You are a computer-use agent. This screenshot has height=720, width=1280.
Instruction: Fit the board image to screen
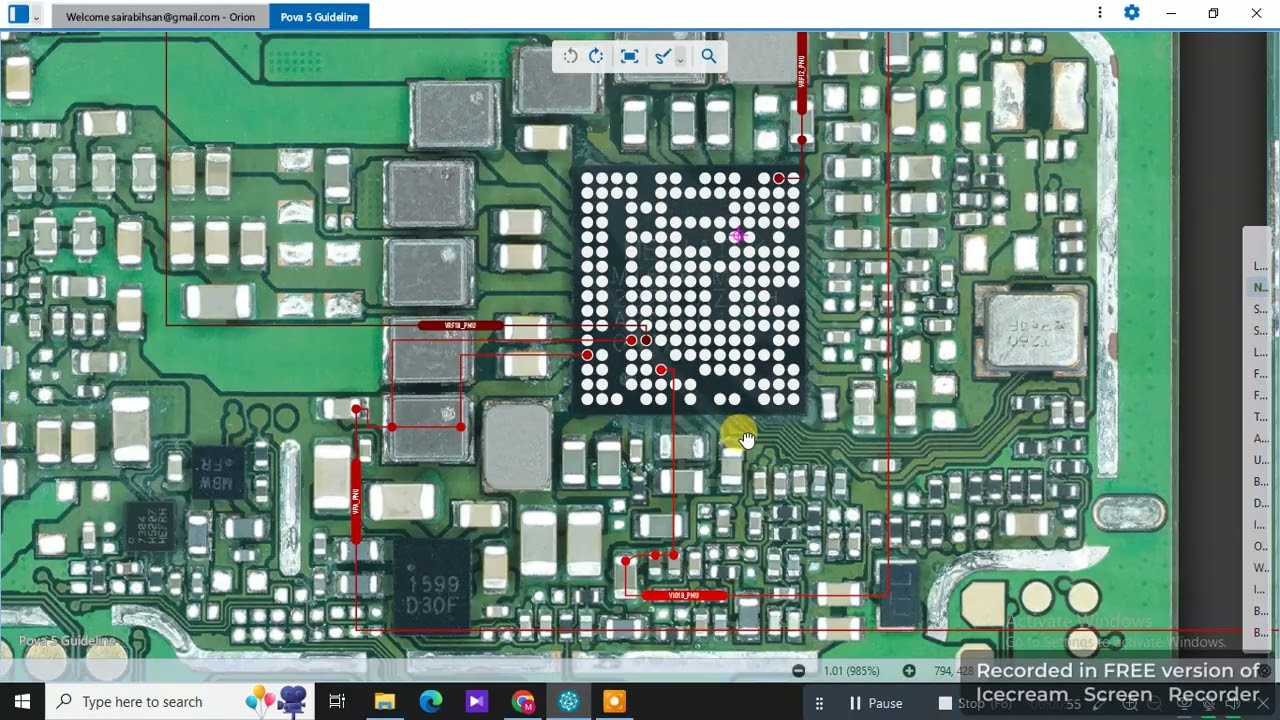[629, 56]
